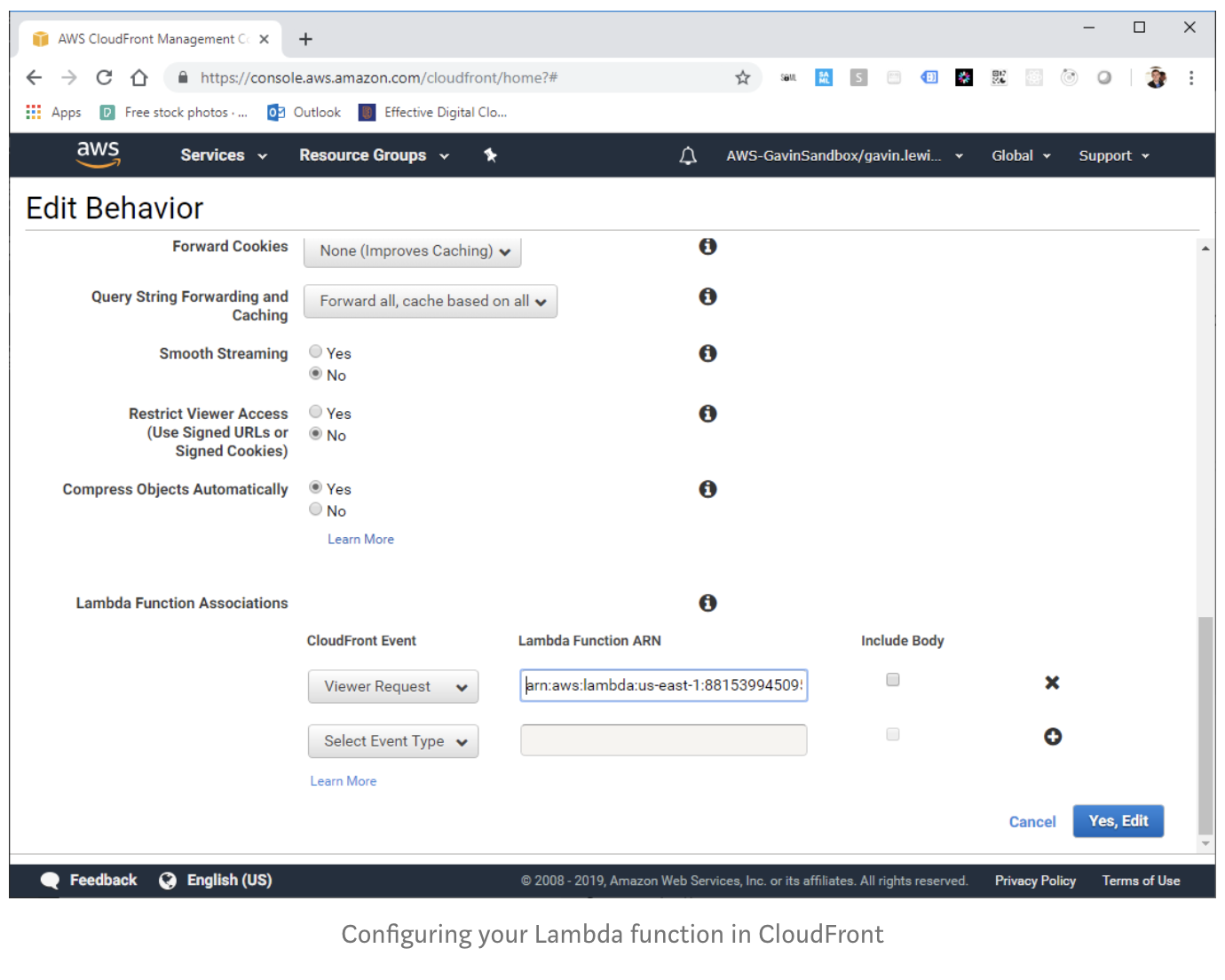Open the Global region menu
The image size is (1225, 980).
point(1021,155)
